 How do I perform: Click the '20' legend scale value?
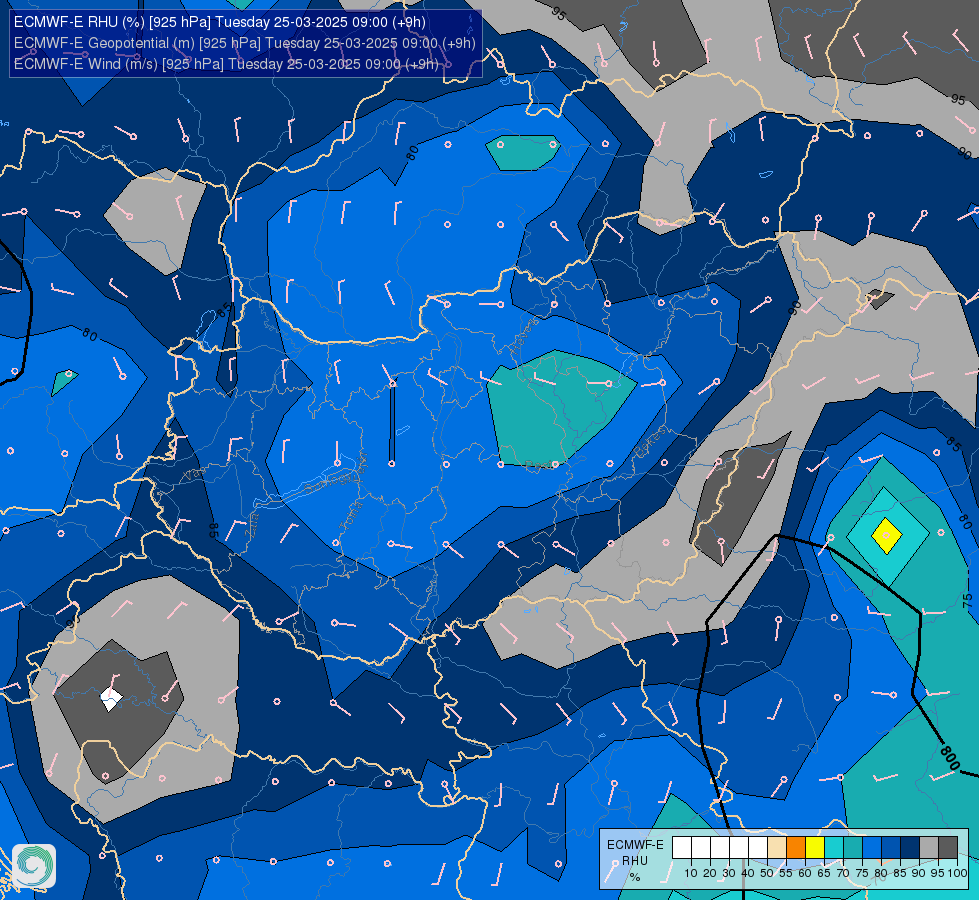[710, 873]
